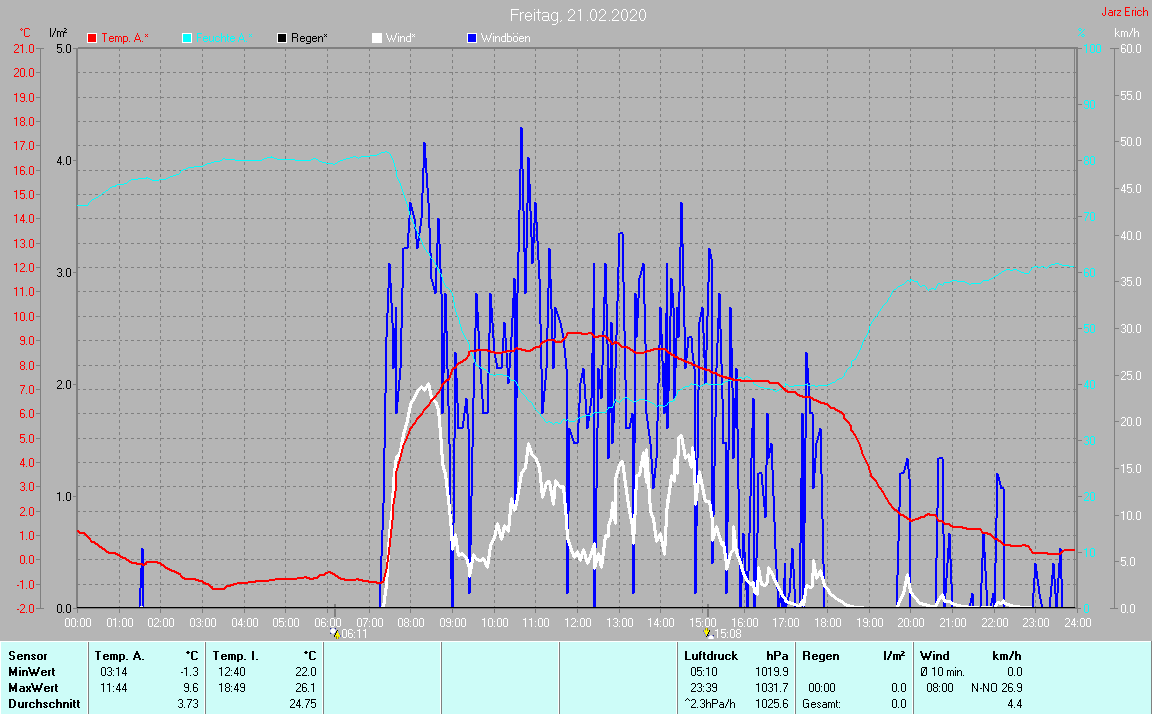The height and width of the screenshot is (714, 1152).
Task: Click the minimum outside temperature value -1.3
Action: tap(190, 672)
